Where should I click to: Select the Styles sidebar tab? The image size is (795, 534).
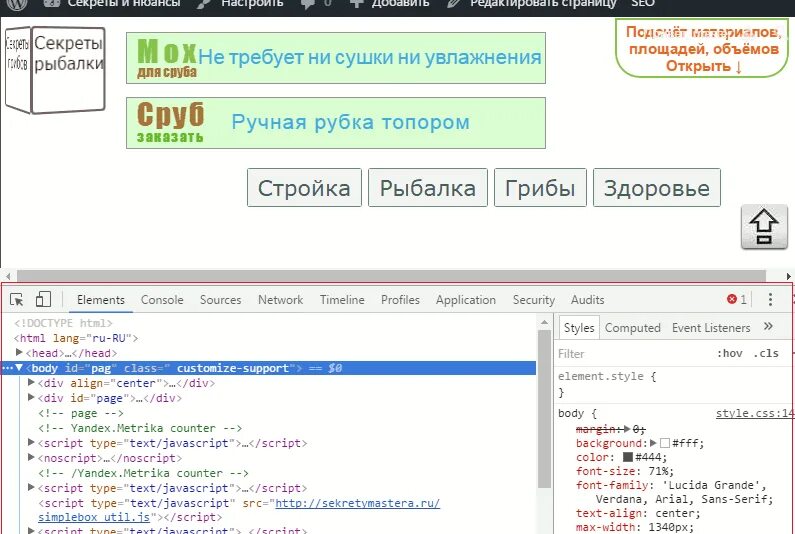click(x=579, y=328)
